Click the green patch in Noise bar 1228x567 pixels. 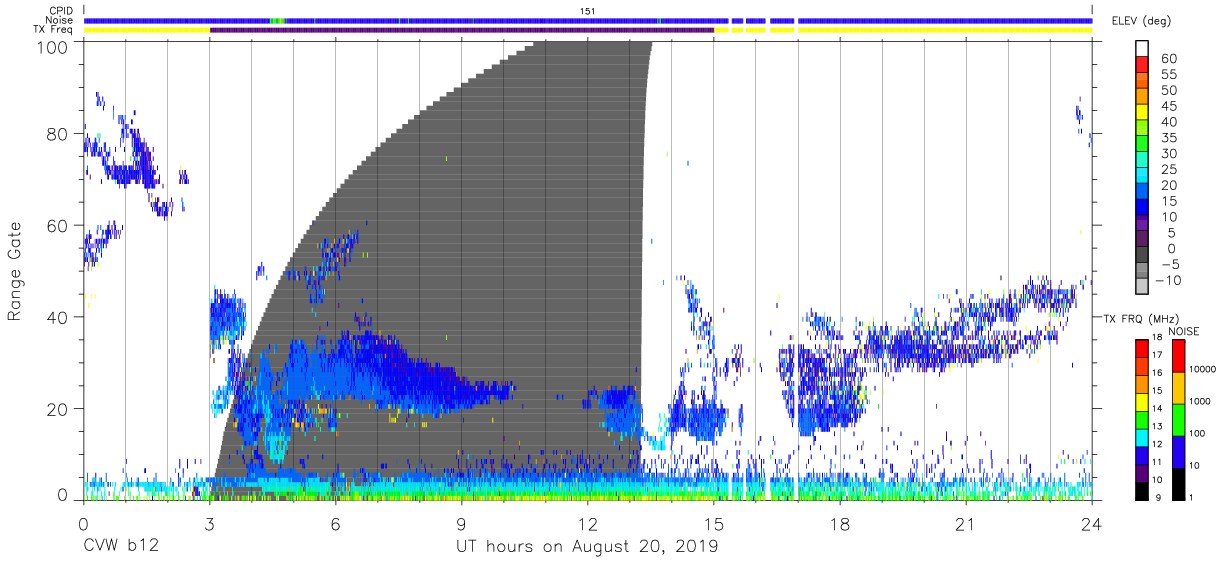(277, 20)
